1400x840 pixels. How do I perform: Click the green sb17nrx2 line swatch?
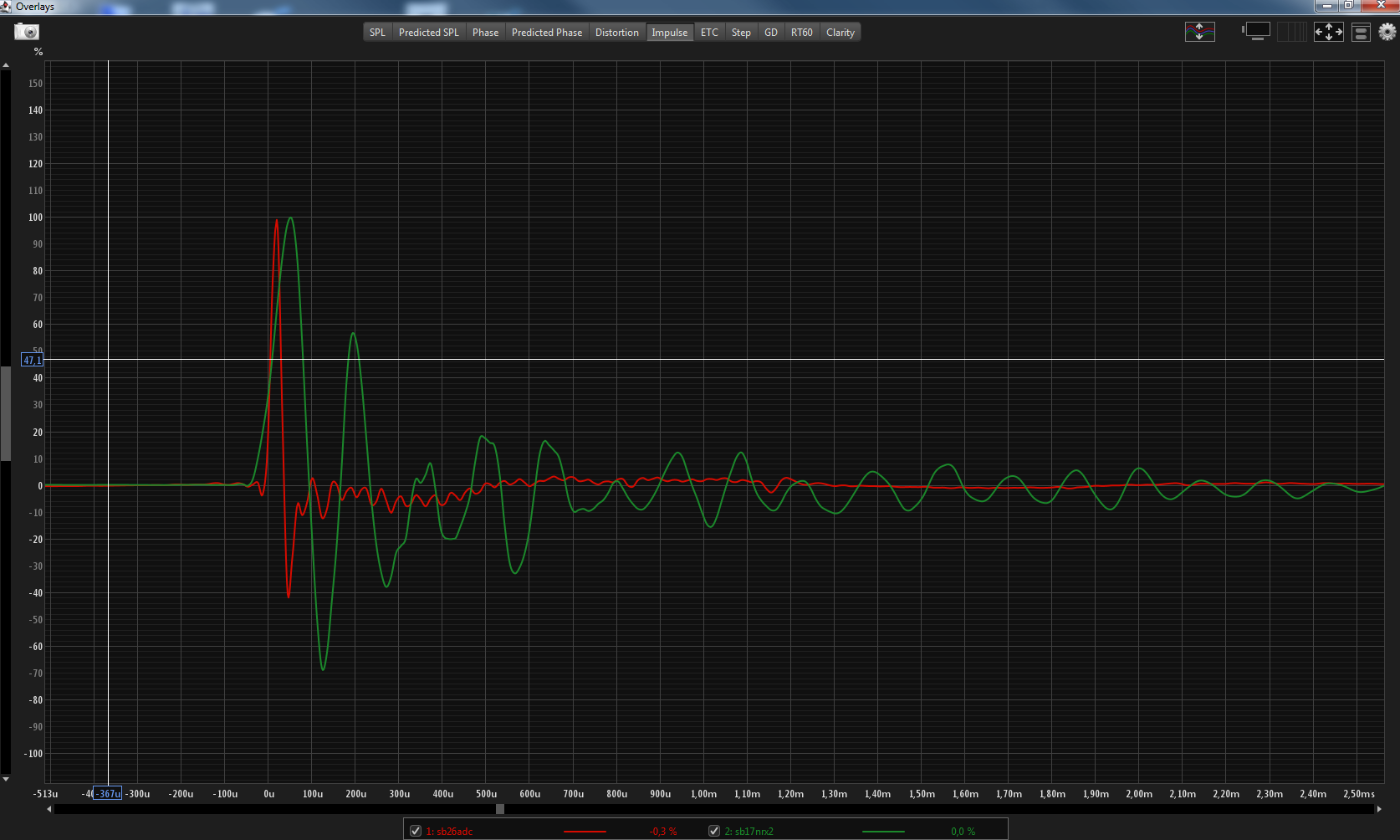882,831
